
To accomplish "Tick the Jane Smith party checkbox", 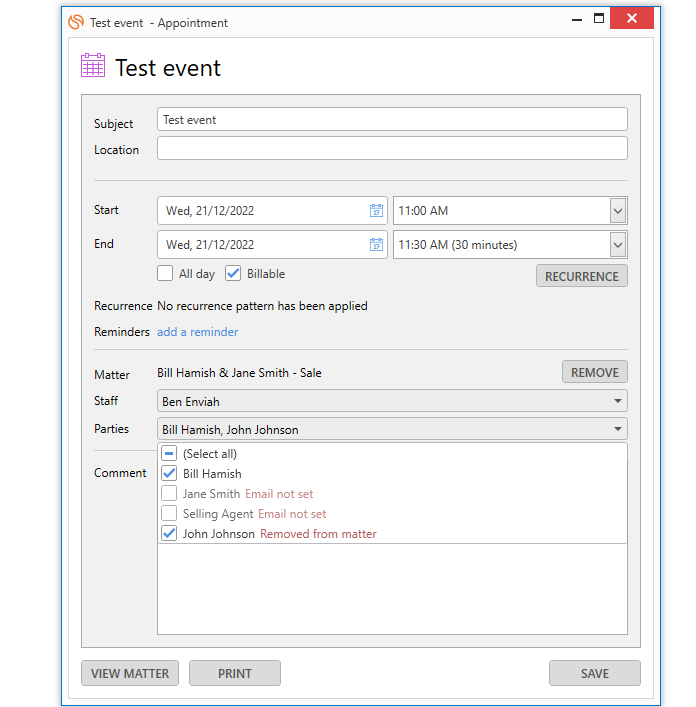I will 169,493.
